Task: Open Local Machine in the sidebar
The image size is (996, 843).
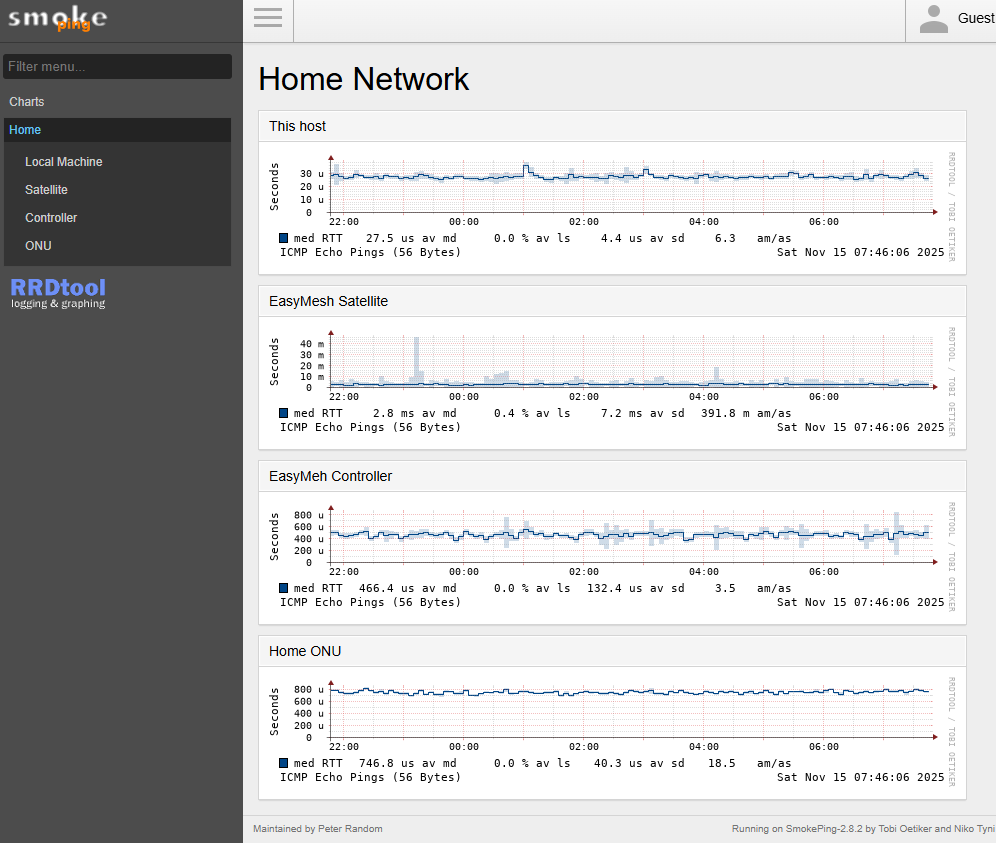Action: tap(64, 162)
